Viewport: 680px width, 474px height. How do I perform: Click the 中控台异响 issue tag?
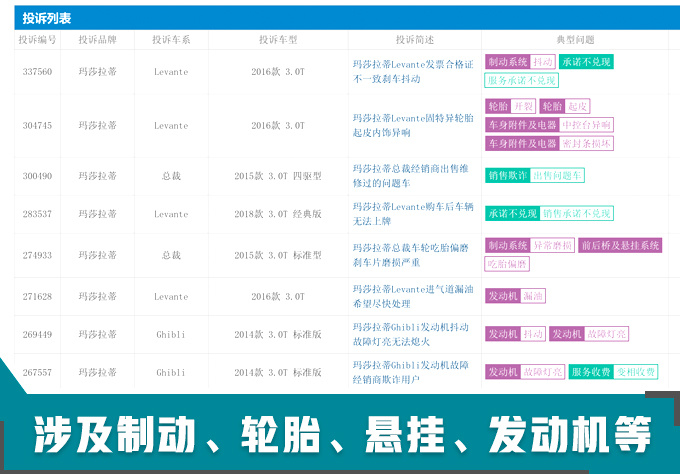point(586,125)
